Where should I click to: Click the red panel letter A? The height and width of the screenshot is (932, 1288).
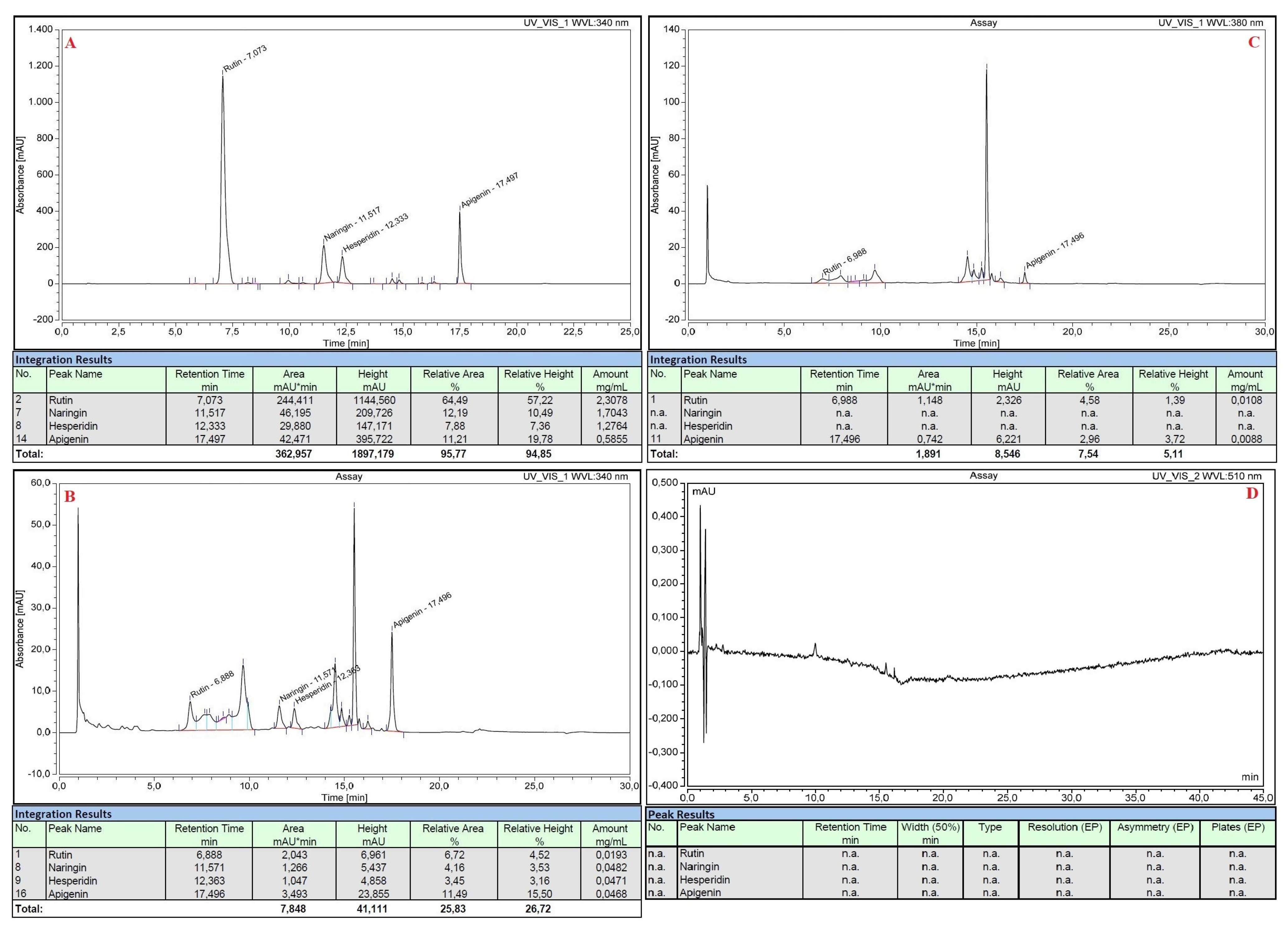point(70,43)
